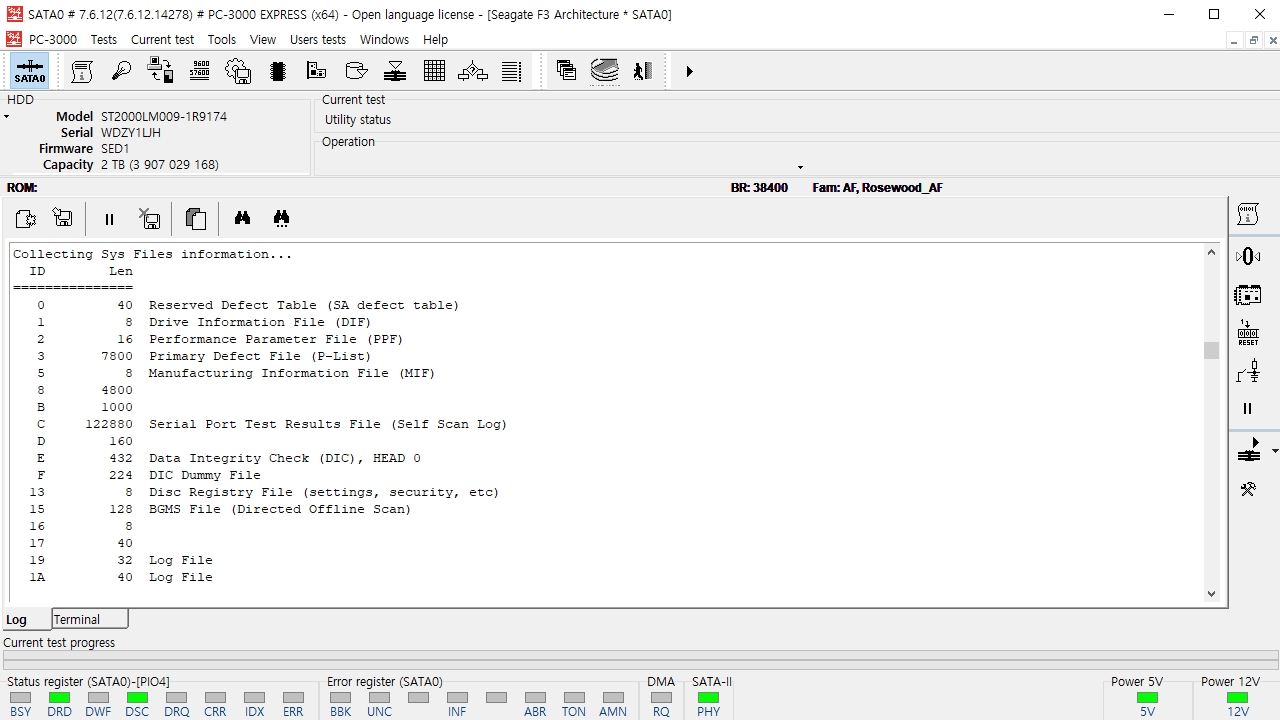The height and width of the screenshot is (720, 1280).
Task: Click the 9600/57600 baud rate icon
Action: point(199,71)
